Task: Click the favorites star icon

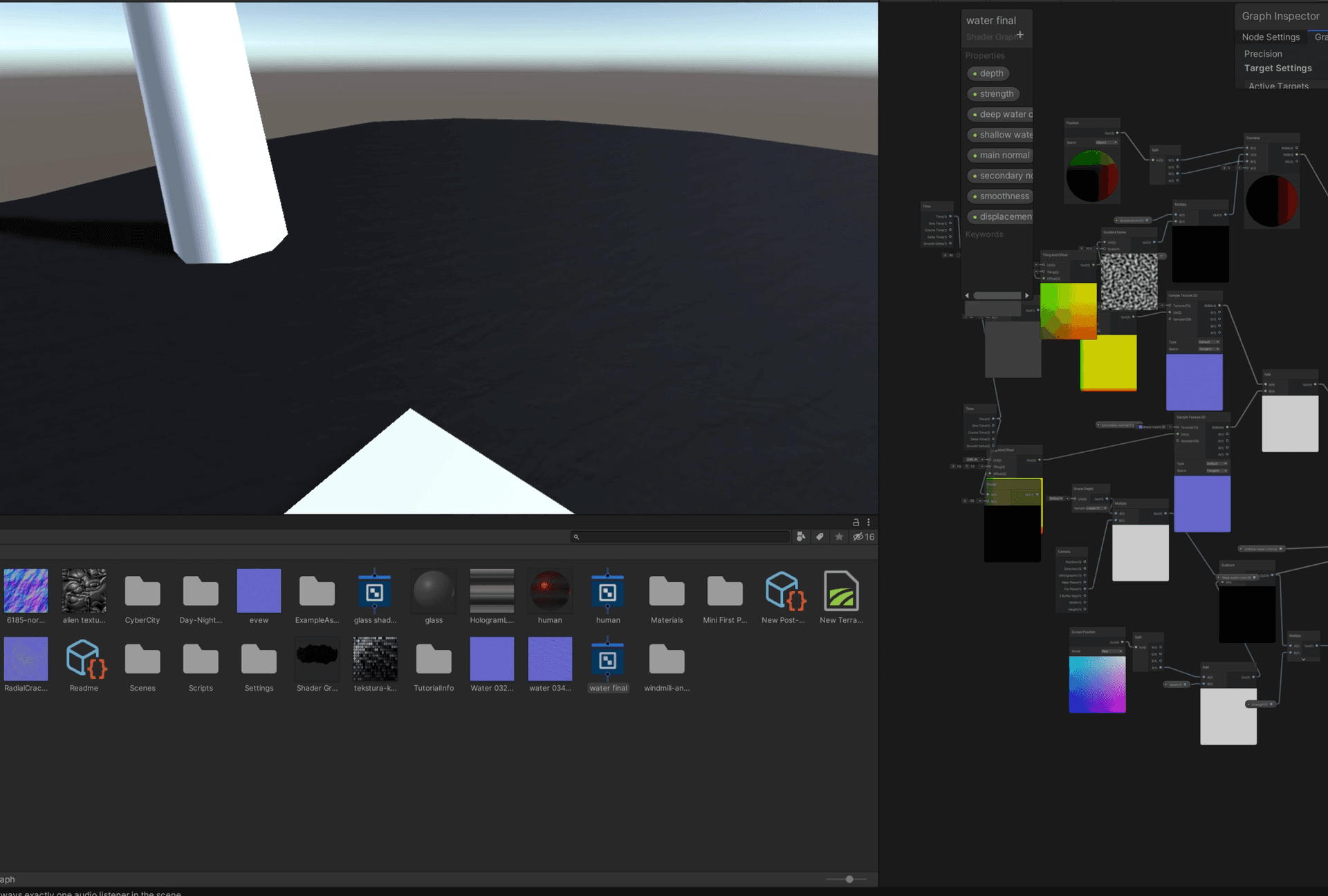Action: tap(839, 536)
